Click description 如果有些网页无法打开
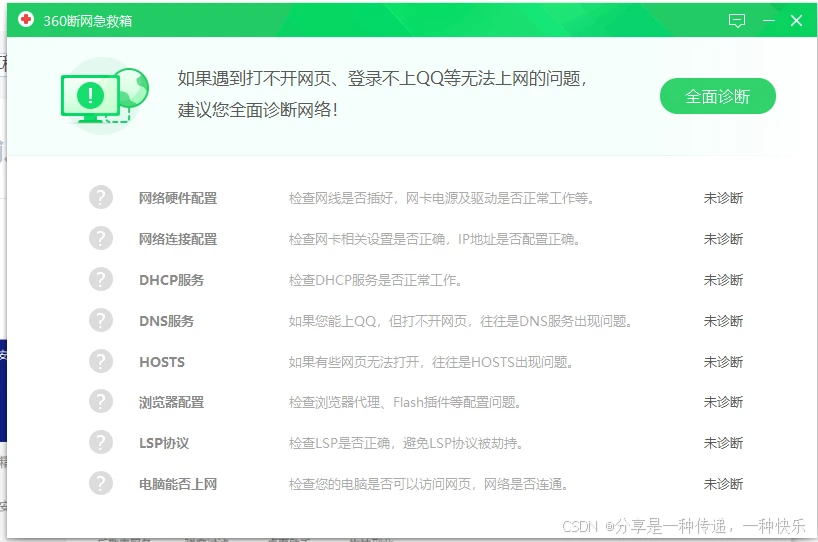This screenshot has height=542, width=818. tap(431, 362)
